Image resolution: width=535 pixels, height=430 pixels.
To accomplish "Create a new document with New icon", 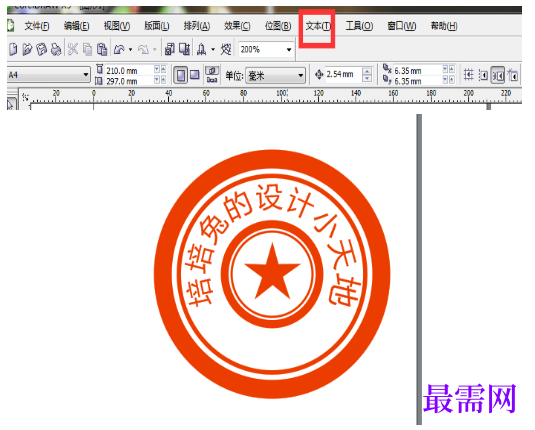I will tap(13, 49).
